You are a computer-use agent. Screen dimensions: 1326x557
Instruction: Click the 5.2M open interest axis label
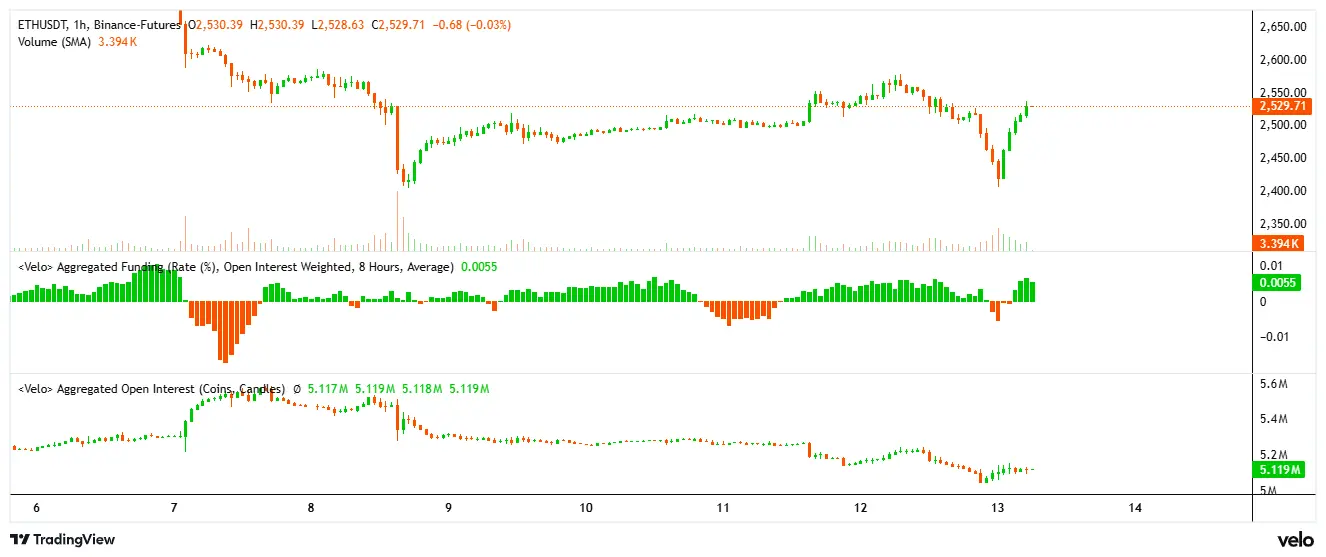[1274, 454]
